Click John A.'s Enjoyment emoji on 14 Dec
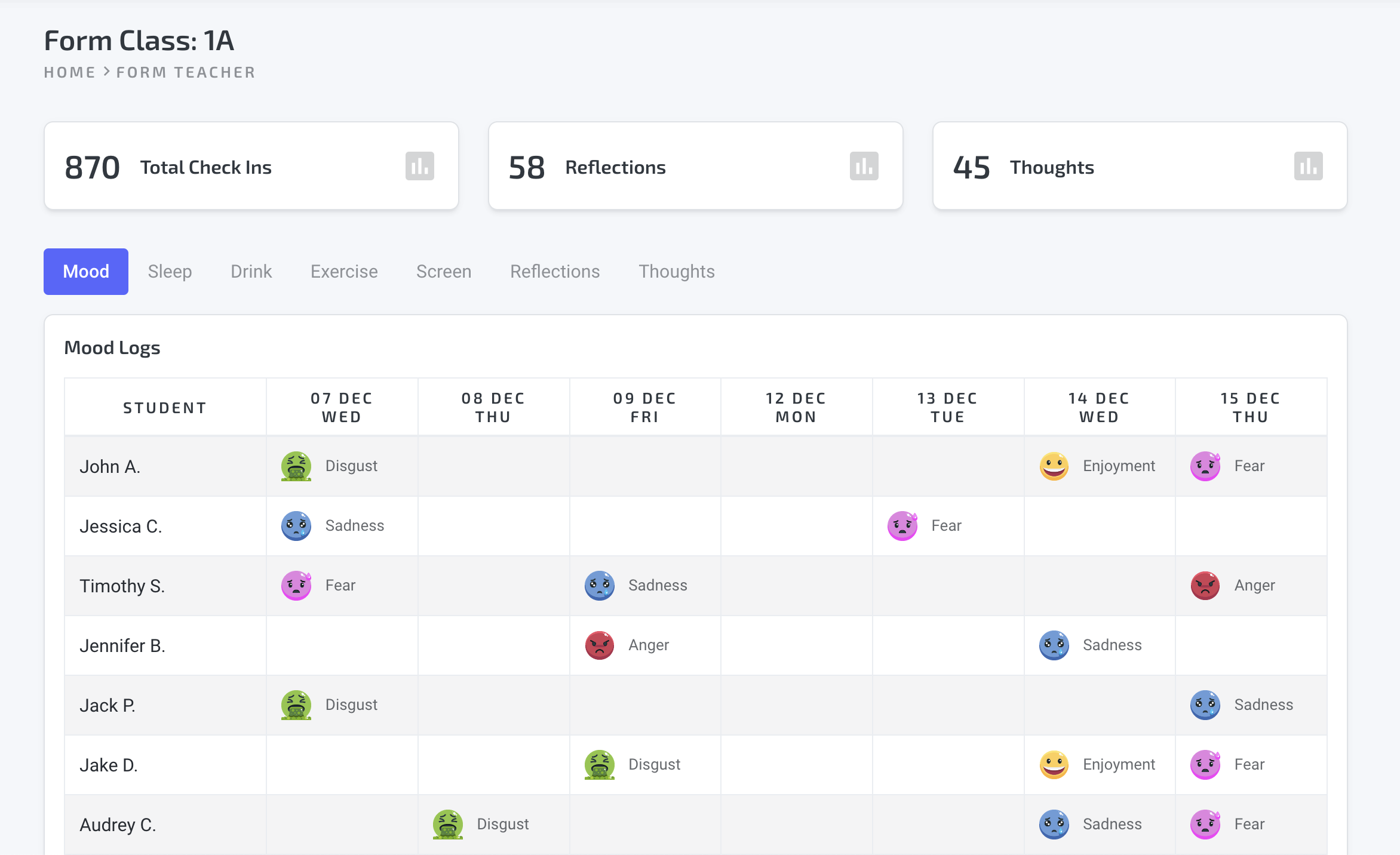The image size is (1400, 855). click(1054, 466)
